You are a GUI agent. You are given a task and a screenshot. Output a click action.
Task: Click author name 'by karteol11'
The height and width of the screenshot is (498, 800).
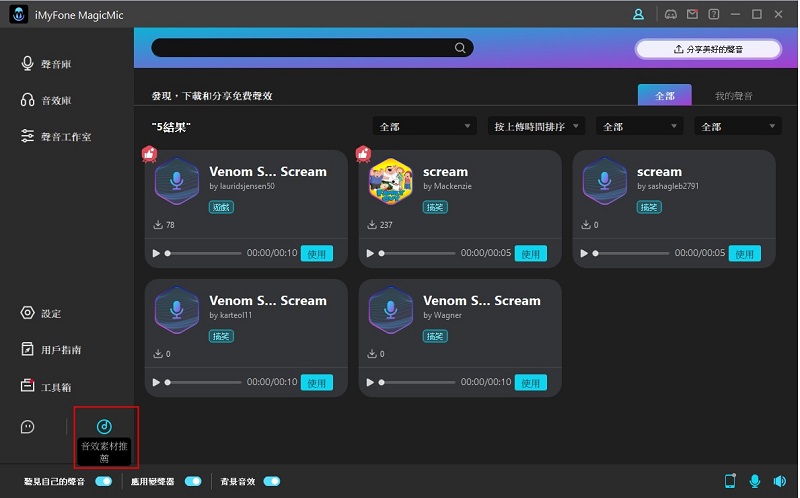[x=231, y=315]
